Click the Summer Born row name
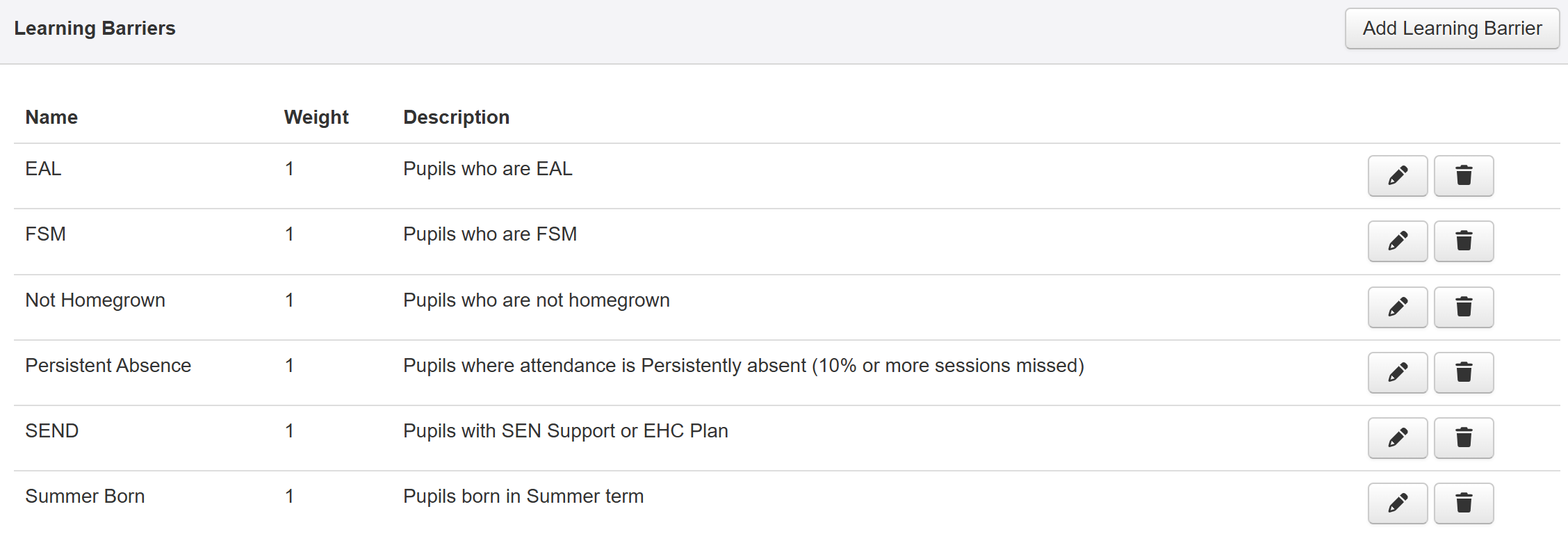Screen dimensions: 1568x541 pos(85,496)
